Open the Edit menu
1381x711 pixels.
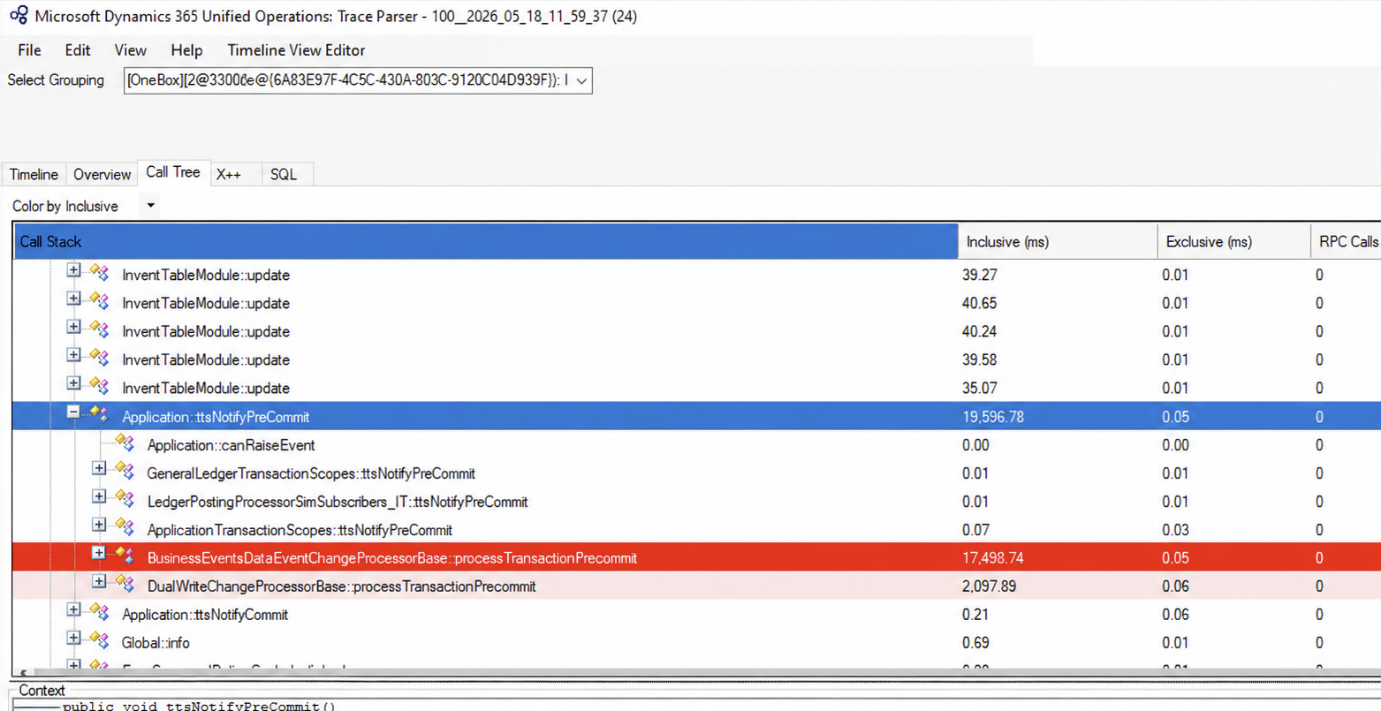point(77,50)
